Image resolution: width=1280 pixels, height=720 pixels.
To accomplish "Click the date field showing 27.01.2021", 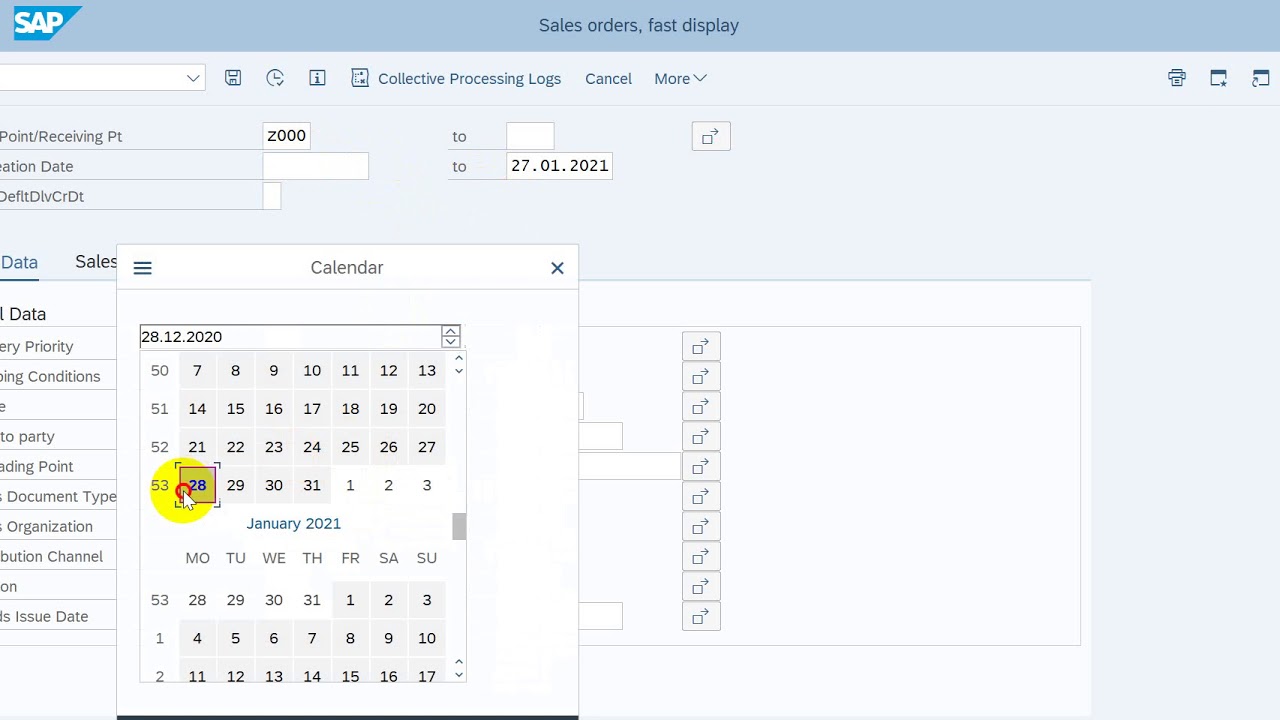I will click(x=559, y=166).
